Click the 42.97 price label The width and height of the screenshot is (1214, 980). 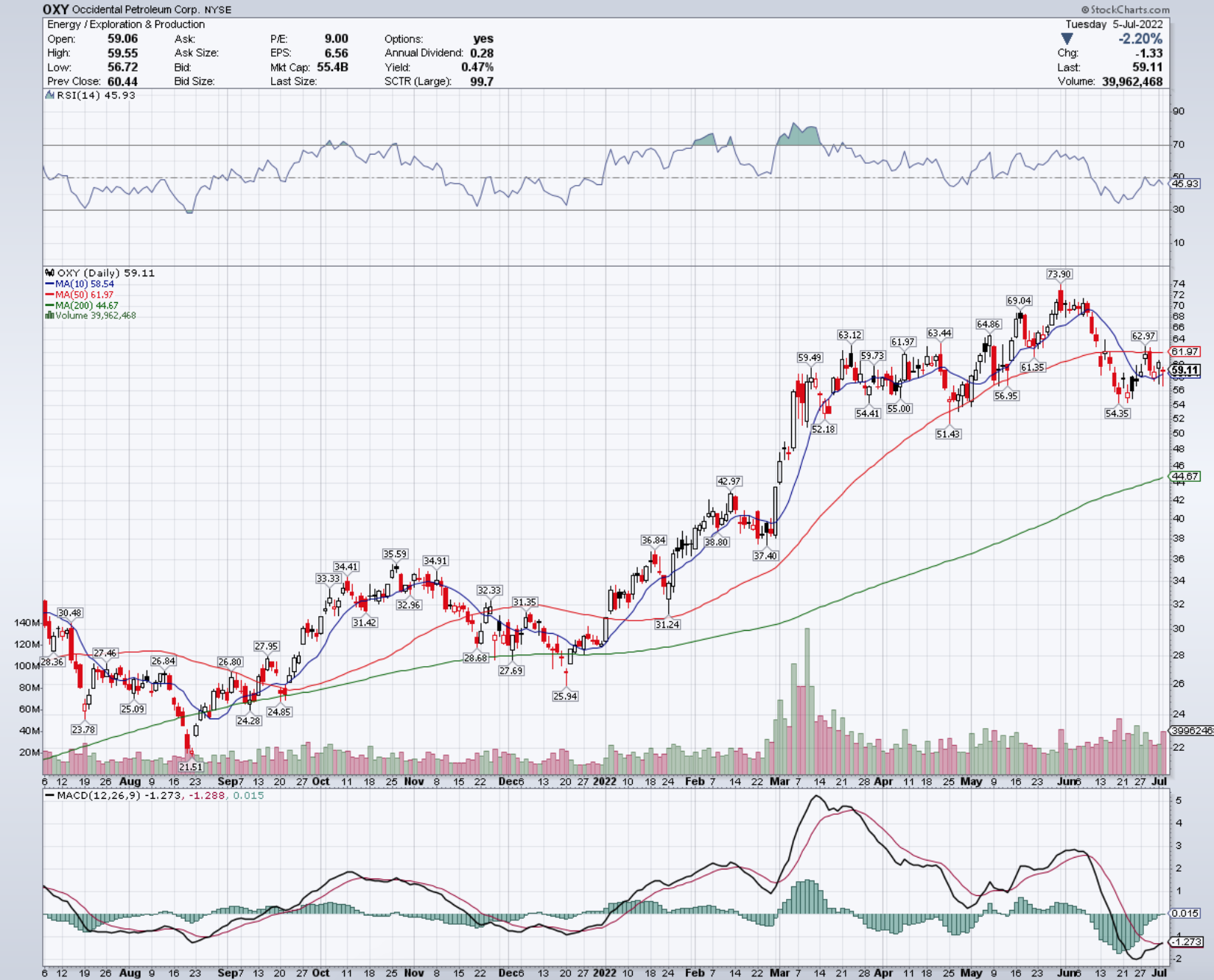pos(729,481)
